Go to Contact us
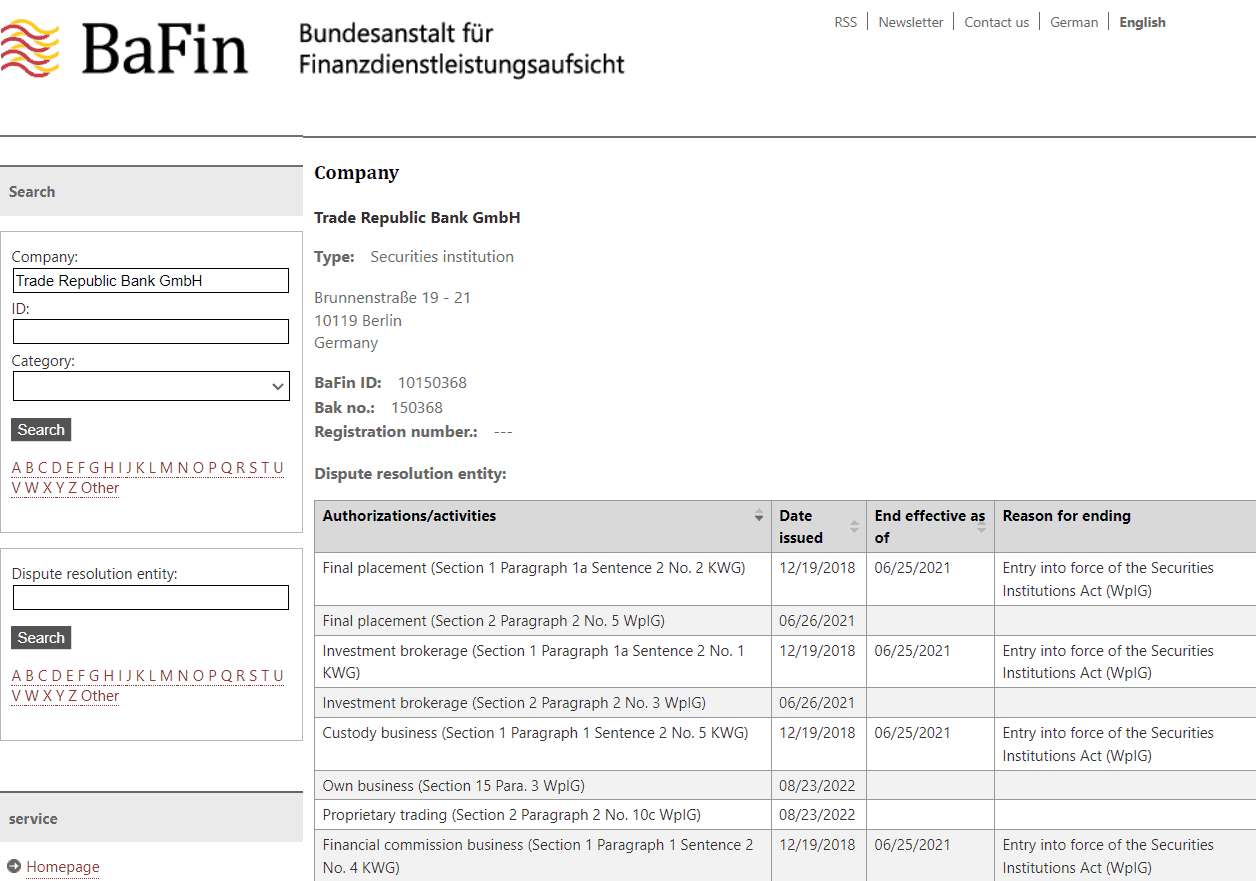The height and width of the screenshot is (881, 1256). 996,22
